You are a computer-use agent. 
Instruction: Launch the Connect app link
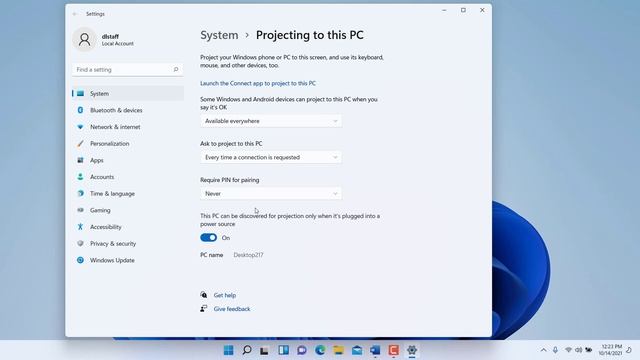coord(258,83)
